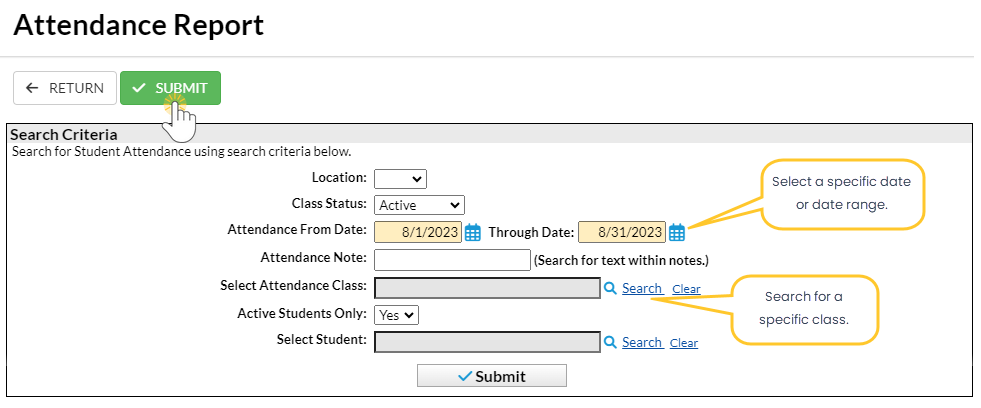The image size is (981, 408).
Task: Click the magnifier icon beside Select Student
Action: pos(610,342)
